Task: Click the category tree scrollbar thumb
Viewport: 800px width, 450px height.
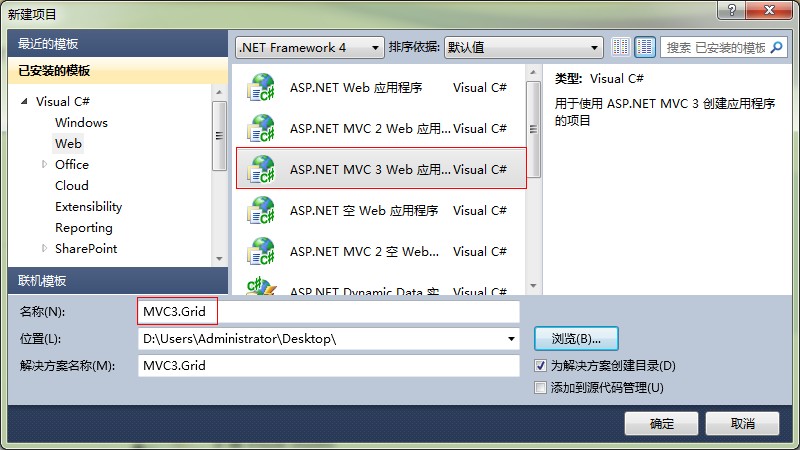Action: [x=219, y=136]
